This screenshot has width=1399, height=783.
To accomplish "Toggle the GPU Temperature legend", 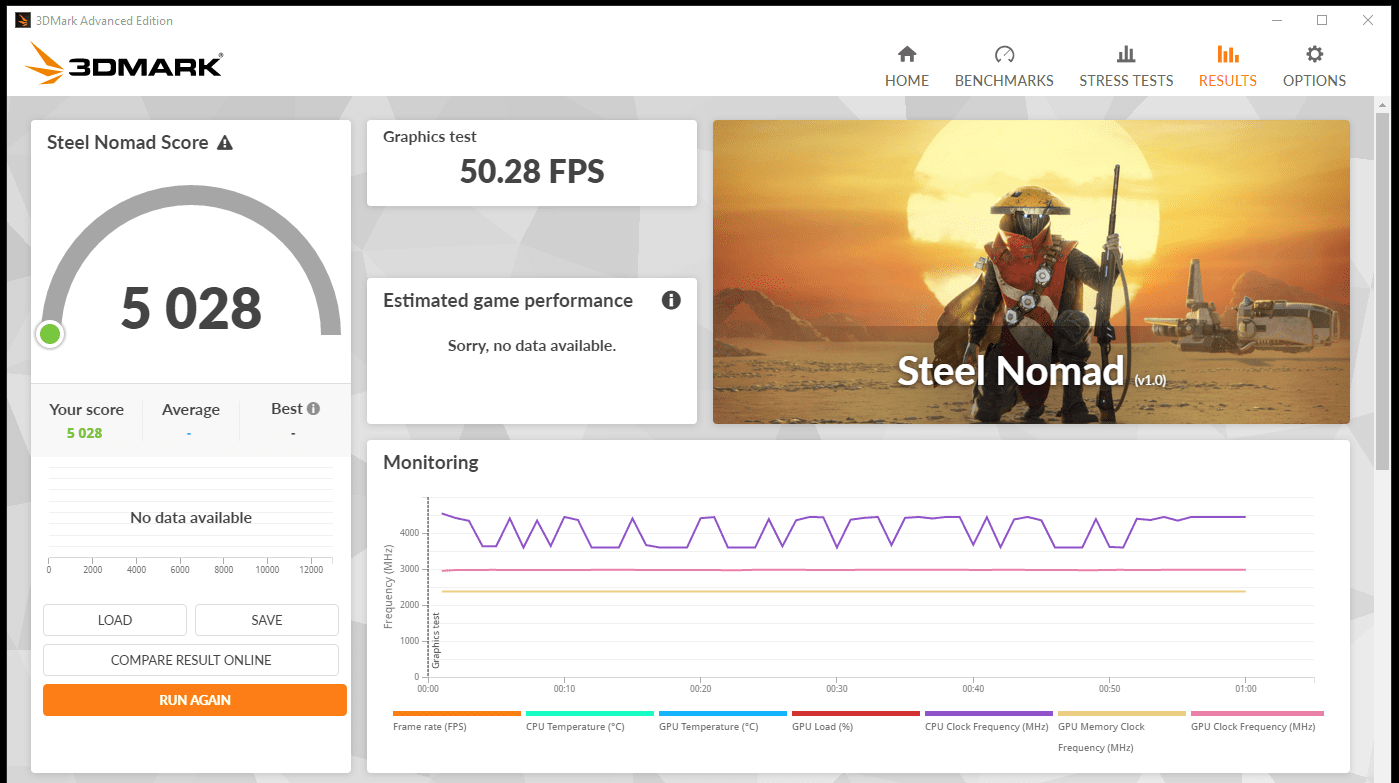I will tap(723, 721).
